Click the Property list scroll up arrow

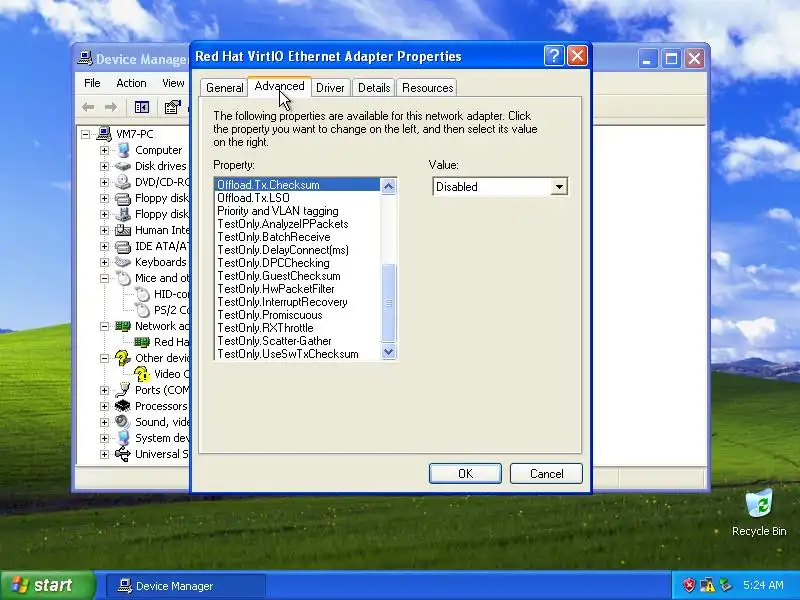pyautogui.click(x=388, y=186)
